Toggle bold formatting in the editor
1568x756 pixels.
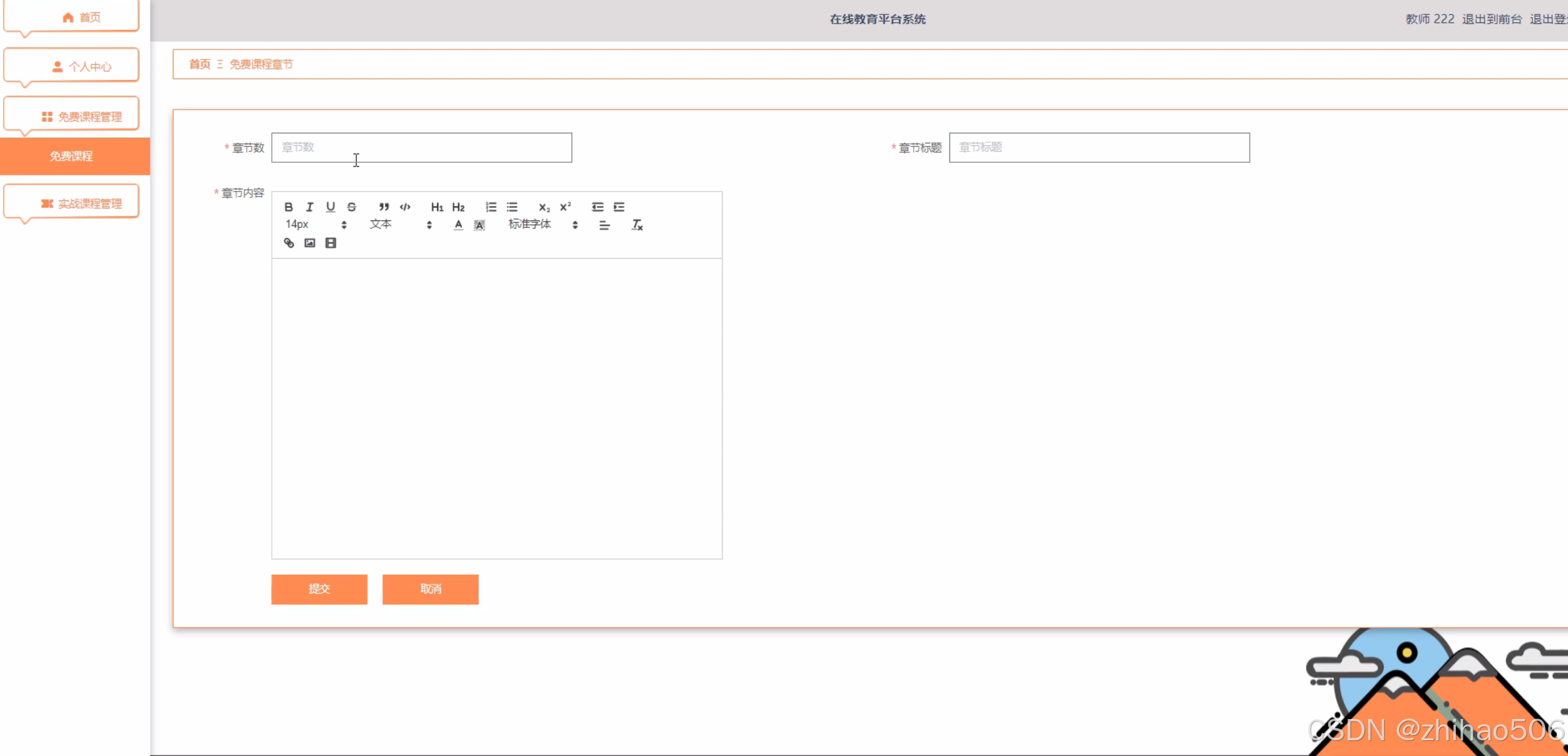point(289,207)
